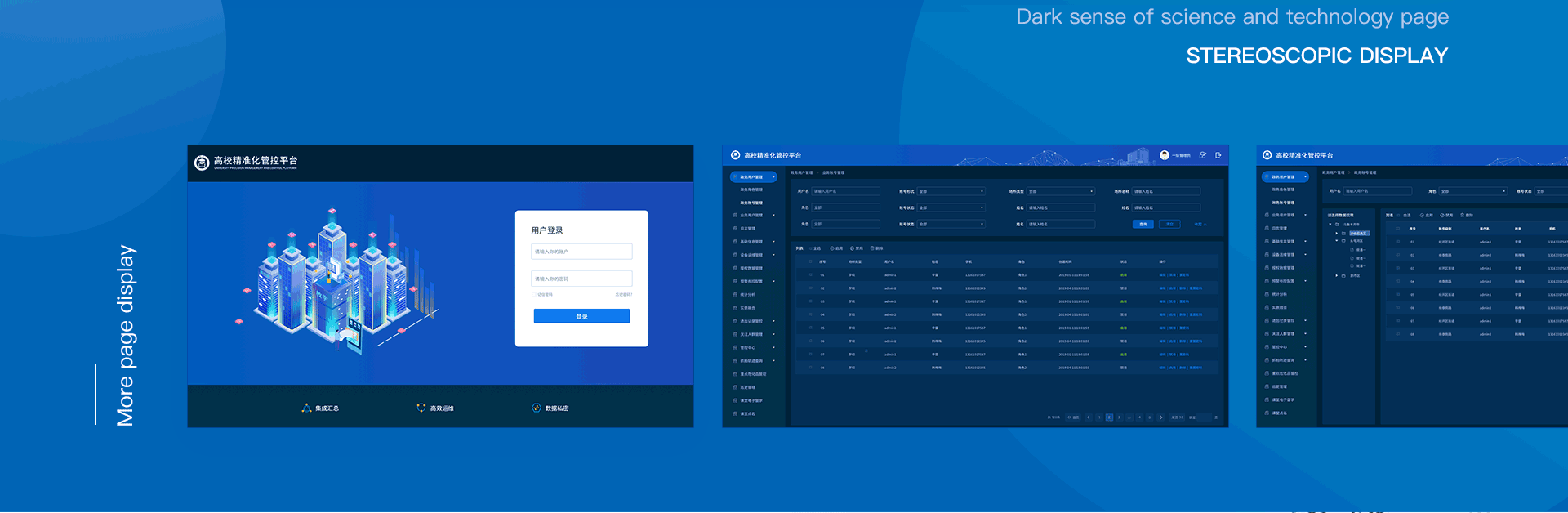The image size is (1568, 513).
Task: Go to next page arrow in middle window pagination
Action: pyautogui.click(x=1160, y=417)
